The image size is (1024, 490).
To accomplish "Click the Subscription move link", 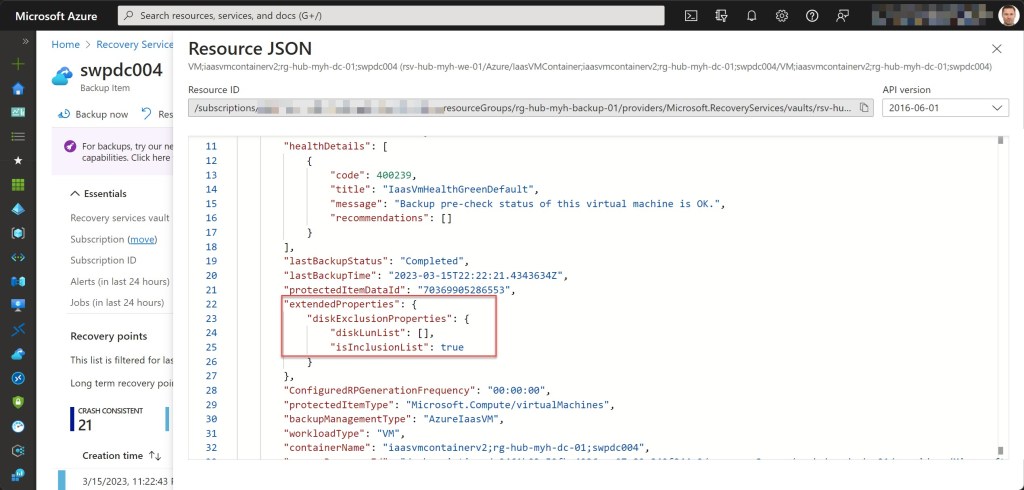I will click(141, 240).
